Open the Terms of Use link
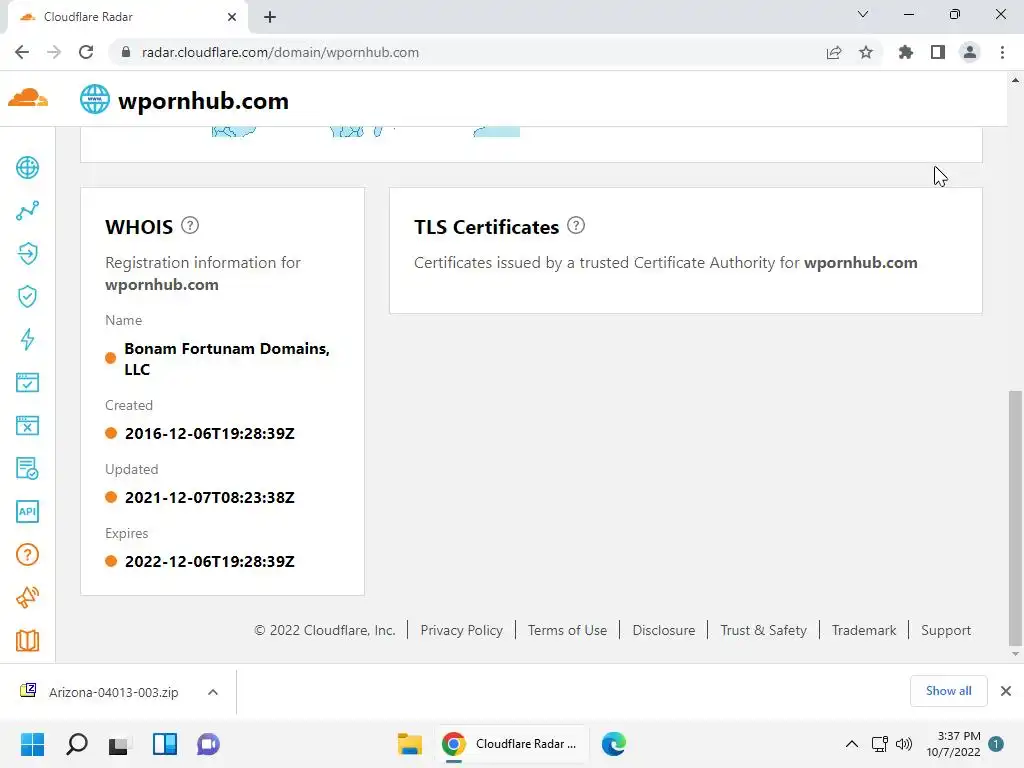Screen dimensions: 1024x768 tap(568, 630)
